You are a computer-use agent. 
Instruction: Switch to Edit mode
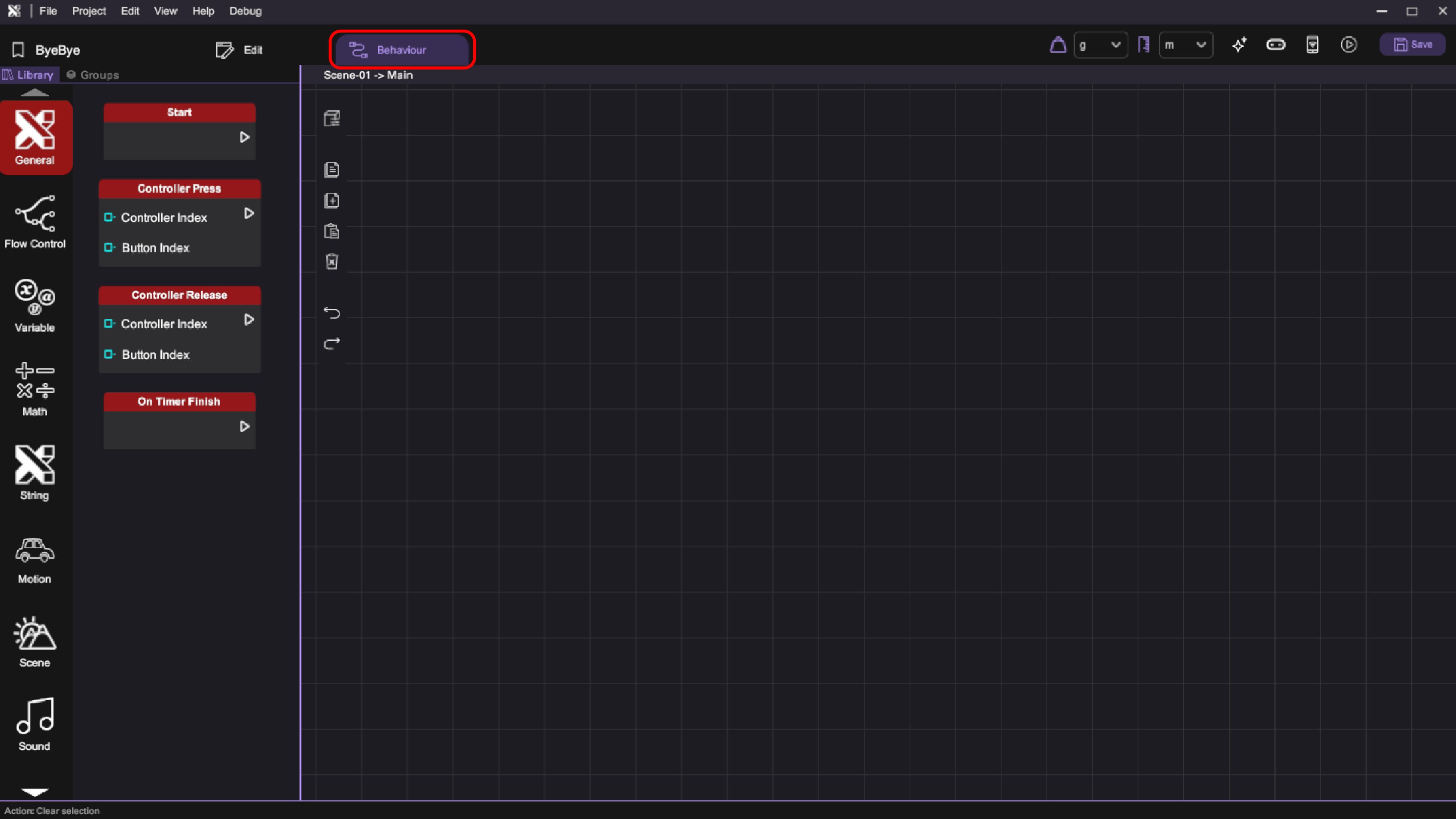tap(240, 50)
